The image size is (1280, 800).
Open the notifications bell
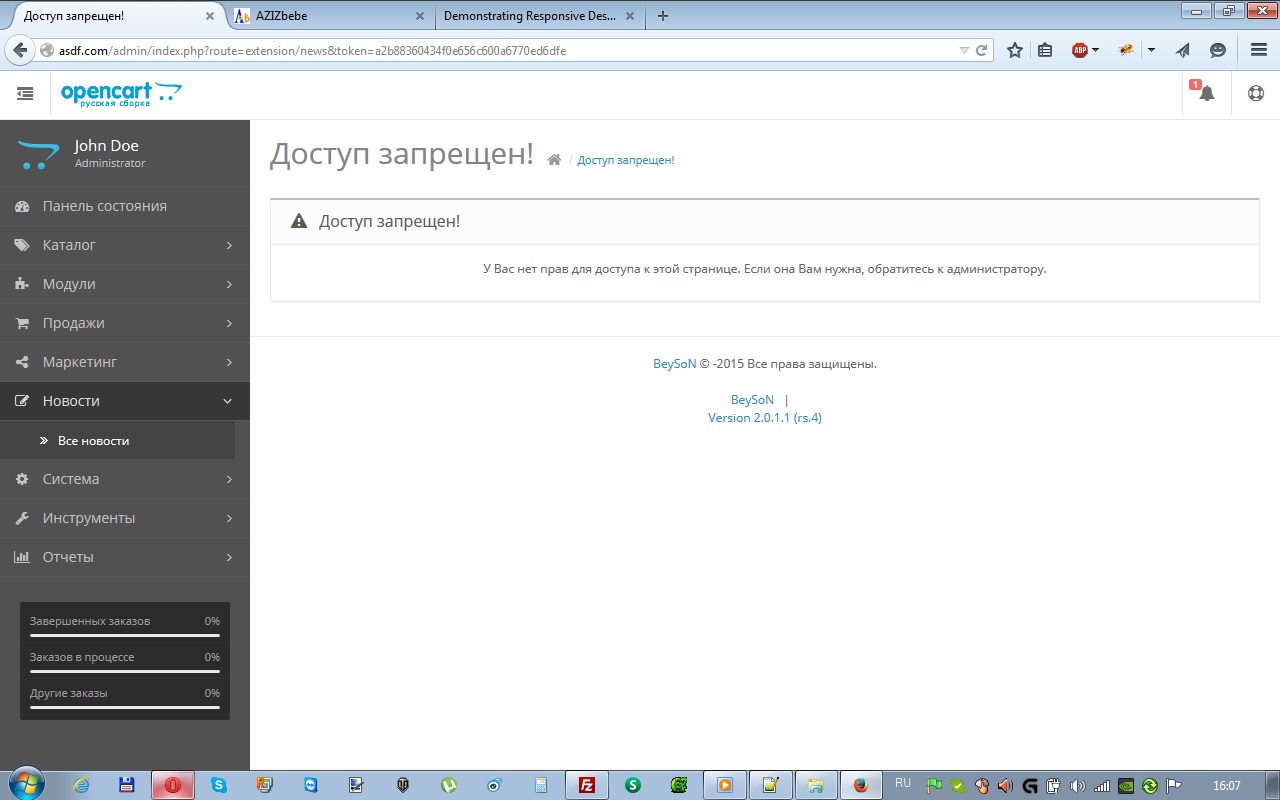[x=1207, y=93]
